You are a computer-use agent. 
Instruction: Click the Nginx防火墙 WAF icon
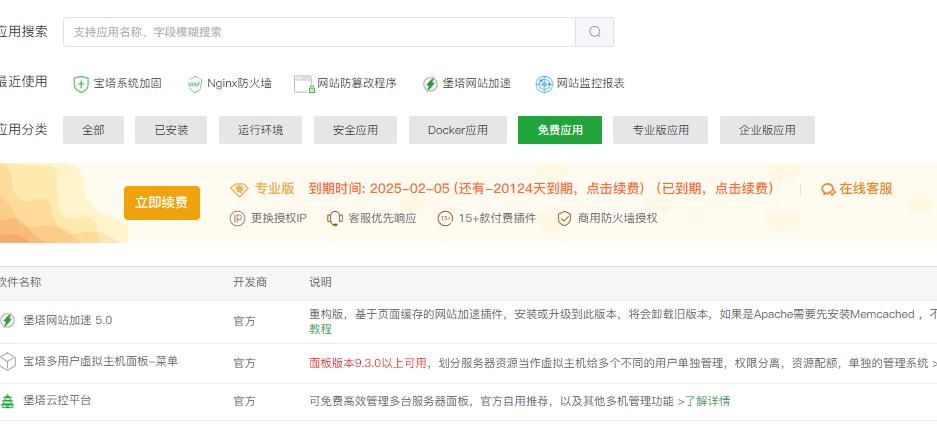pos(195,84)
